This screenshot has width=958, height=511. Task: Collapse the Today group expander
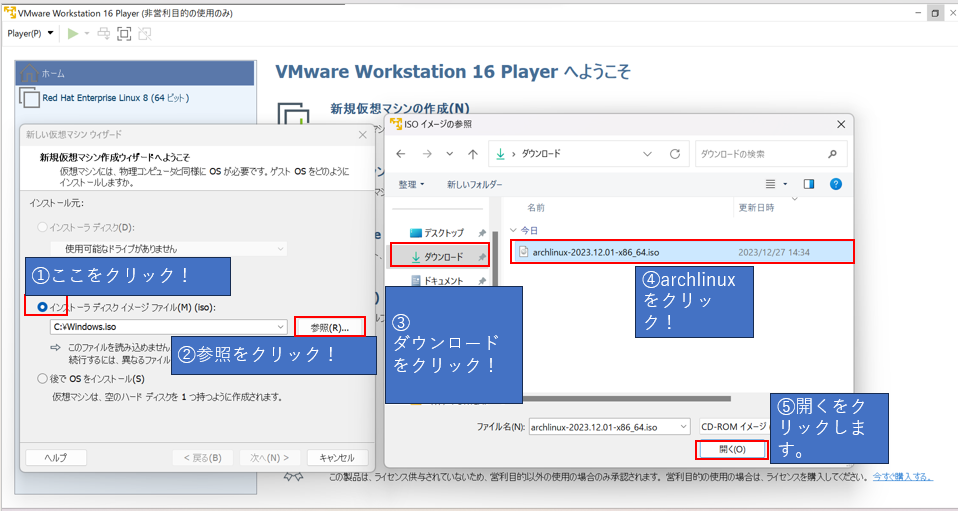pos(513,230)
